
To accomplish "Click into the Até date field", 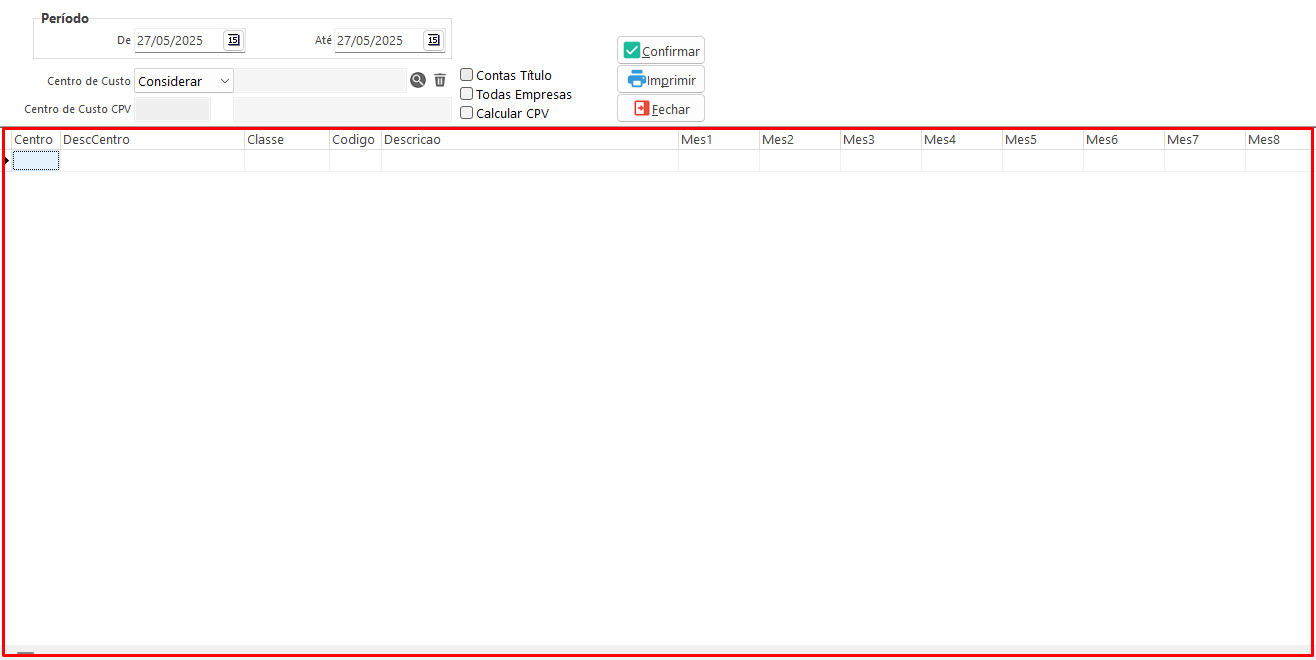I will coord(376,41).
